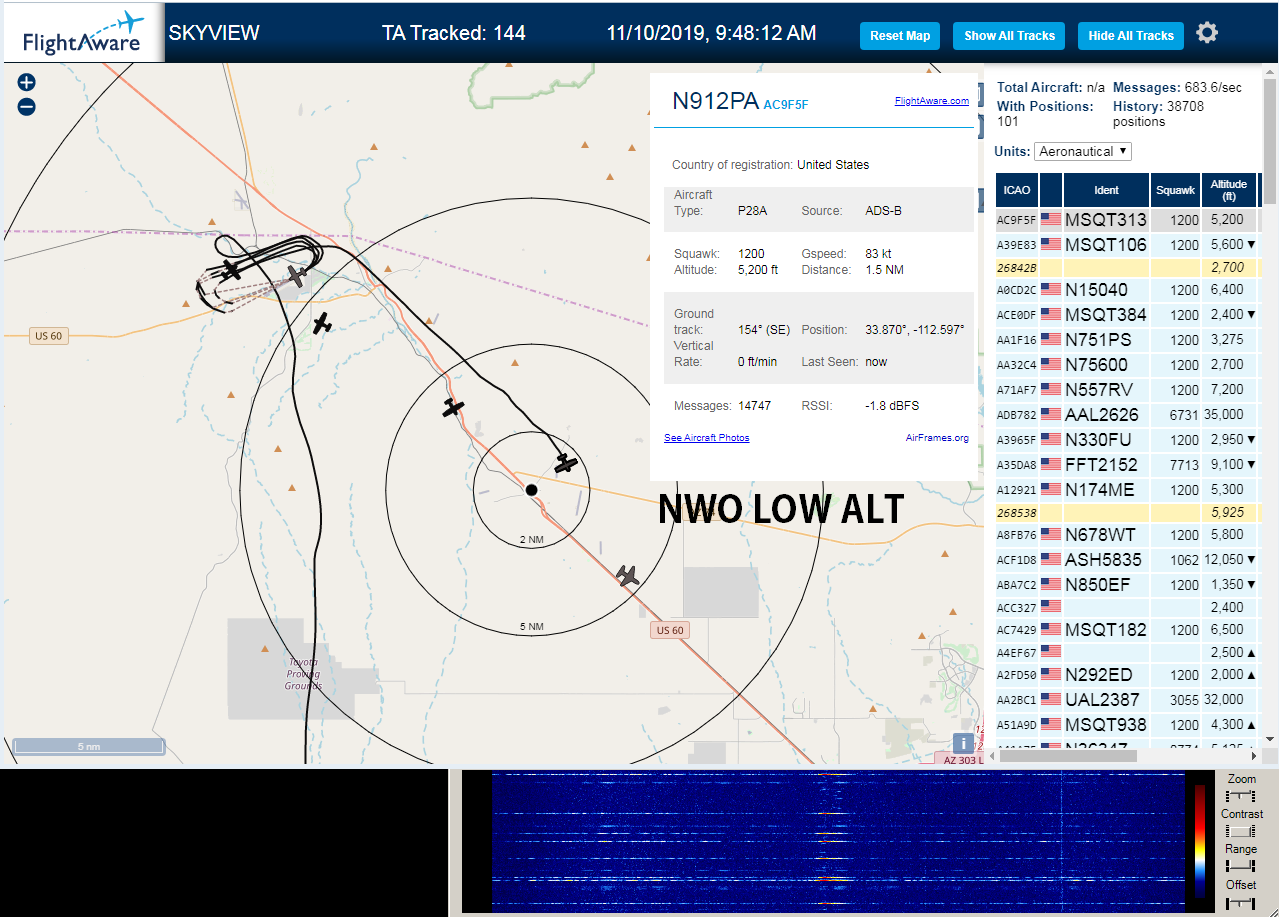
Task: Click US flag in the N850EF row
Action: coord(1051,584)
